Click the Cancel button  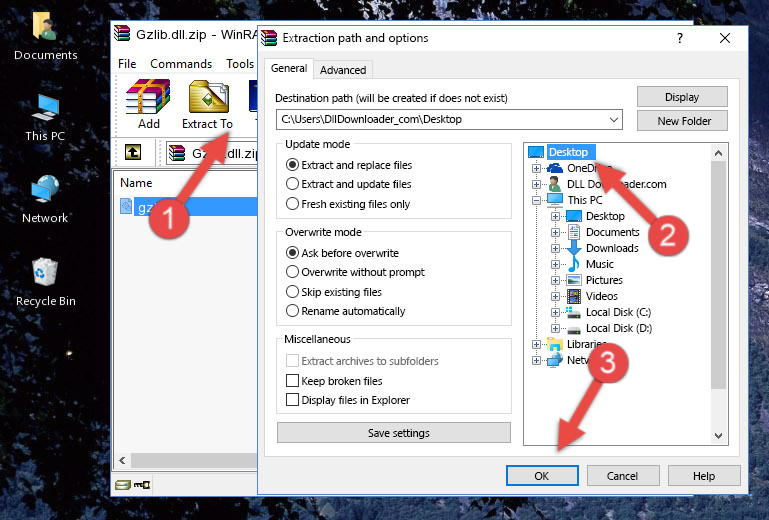pyautogui.click(x=622, y=476)
